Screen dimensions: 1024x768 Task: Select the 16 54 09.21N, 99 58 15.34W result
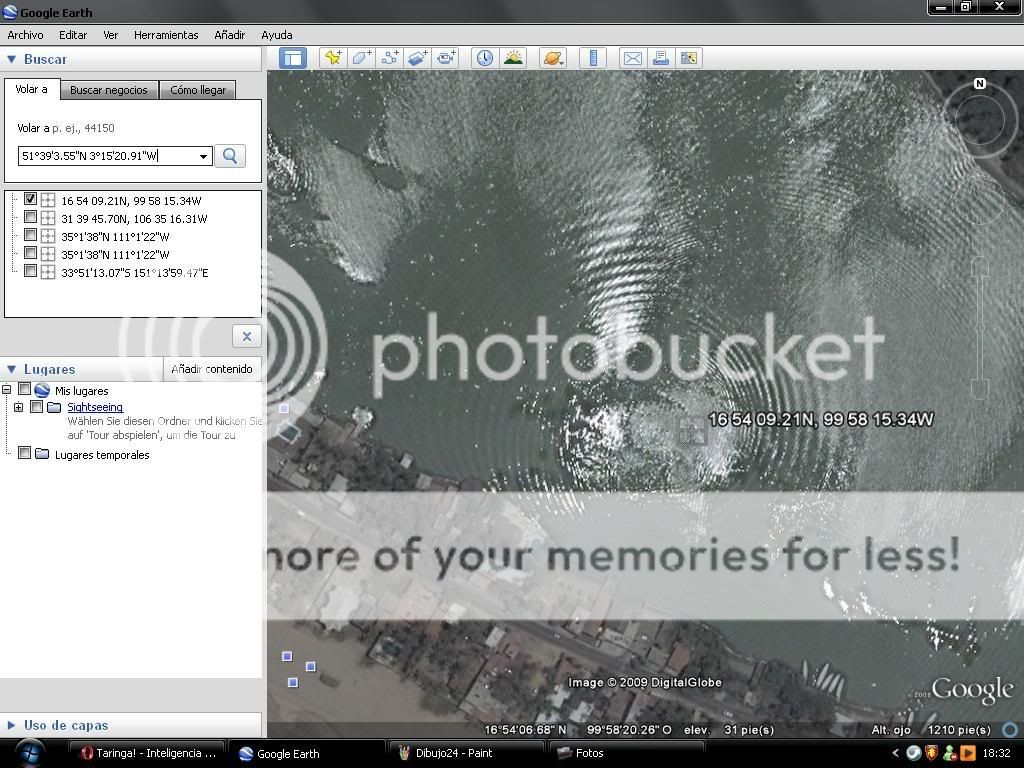point(131,201)
